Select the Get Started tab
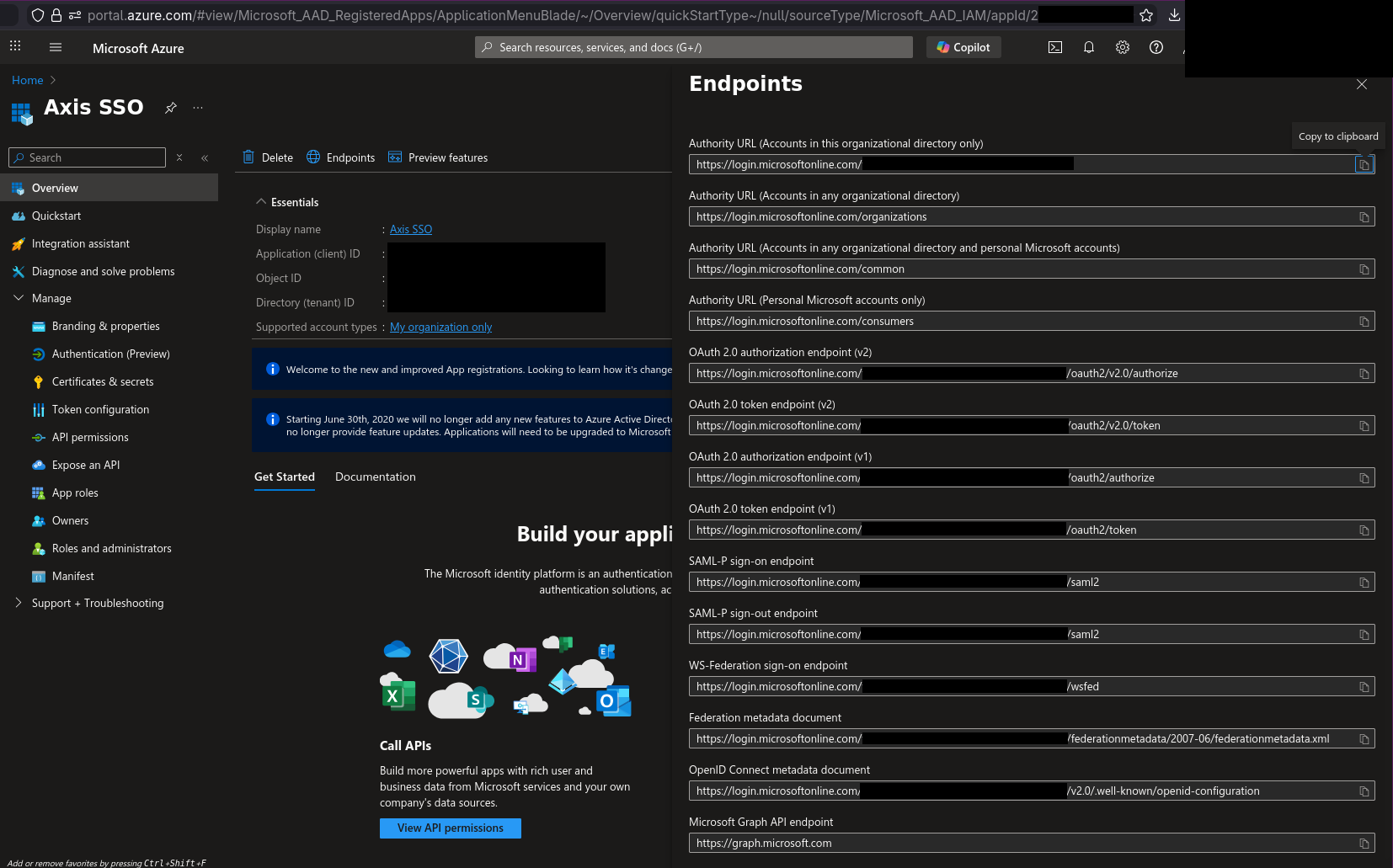Image resolution: width=1393 pixels, height=868 pixels. coord(284,477)
